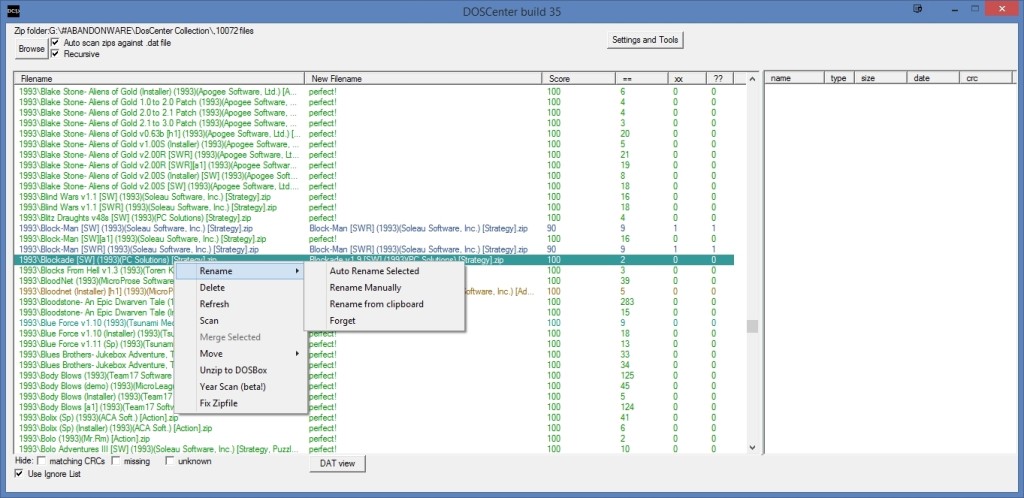Select row Bolix (Sp) (Installer) (1993)
The width and height of the screenshot is (1024, 498).
click(374, 428)
